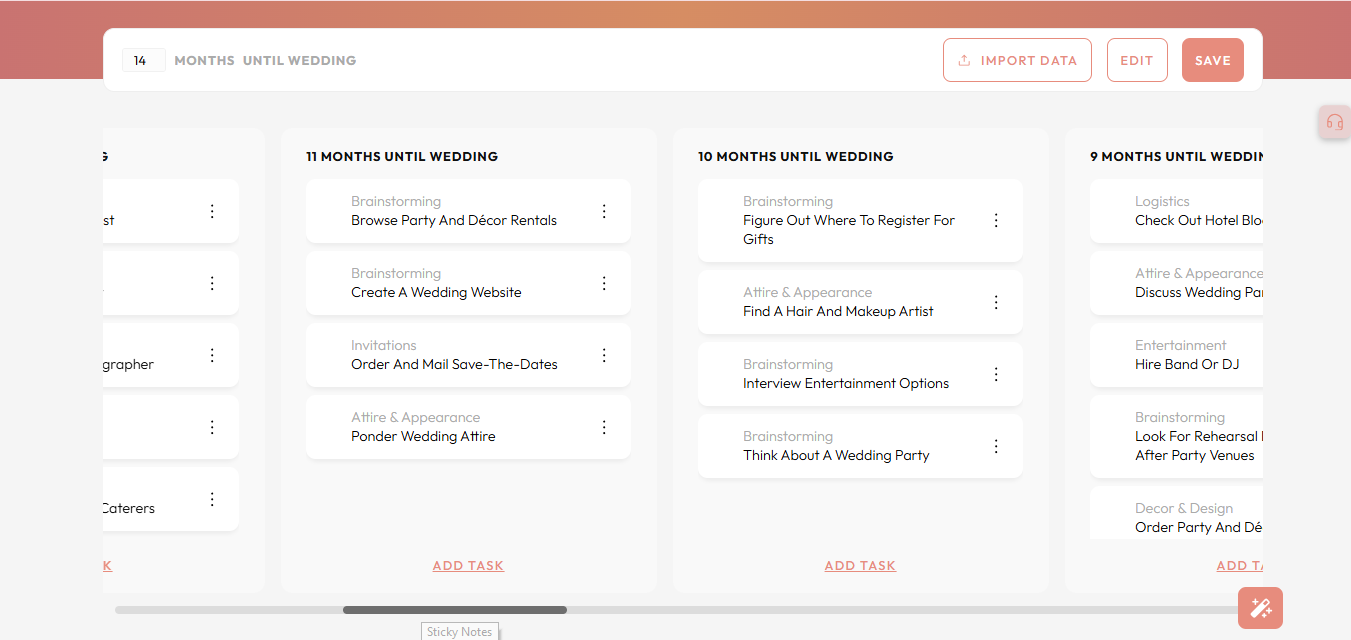
Task: Click the Invitations category label
Action: [384, 345]
